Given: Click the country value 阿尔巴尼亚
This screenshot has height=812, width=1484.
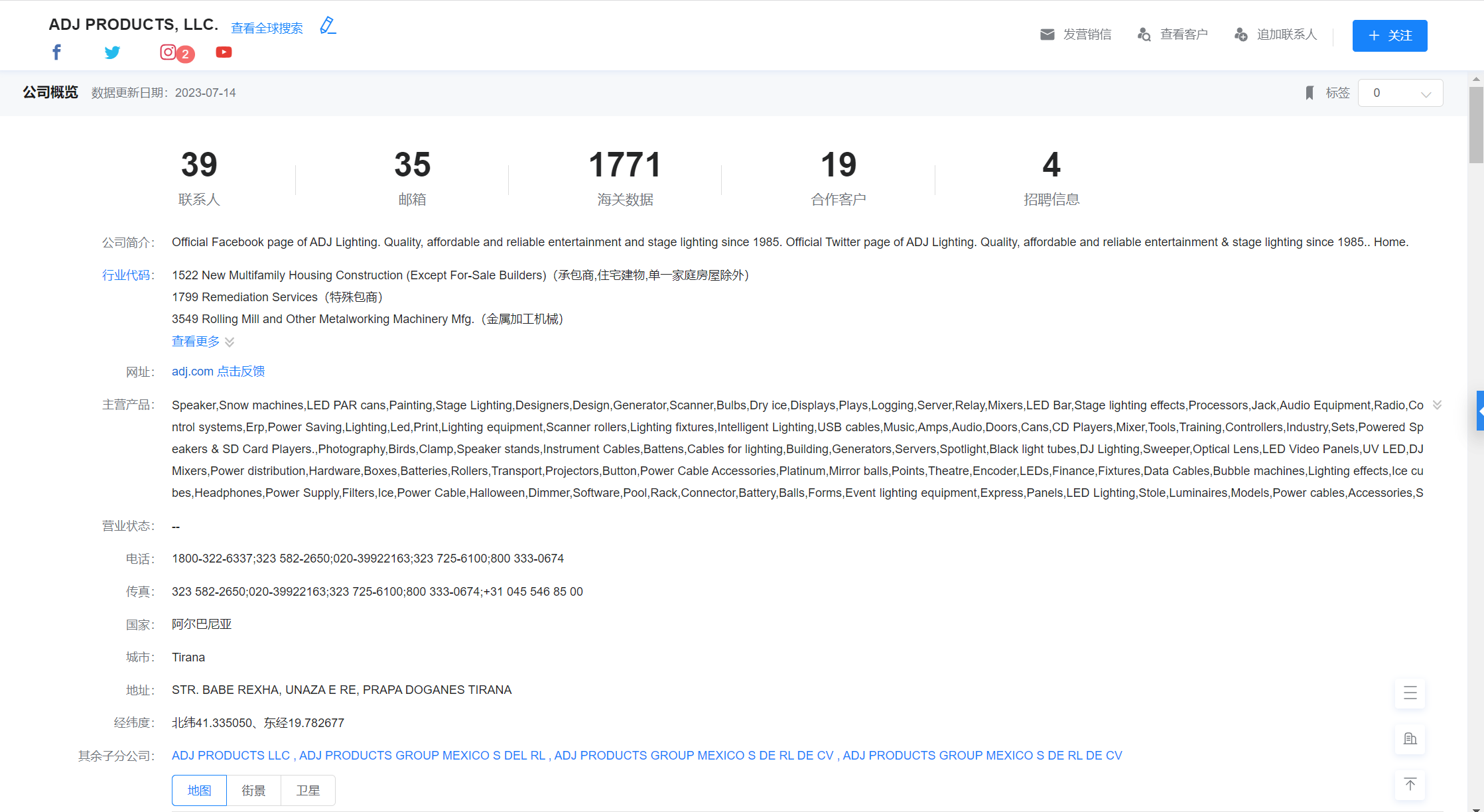Looking at the screenshot, I should pos(202,624).
